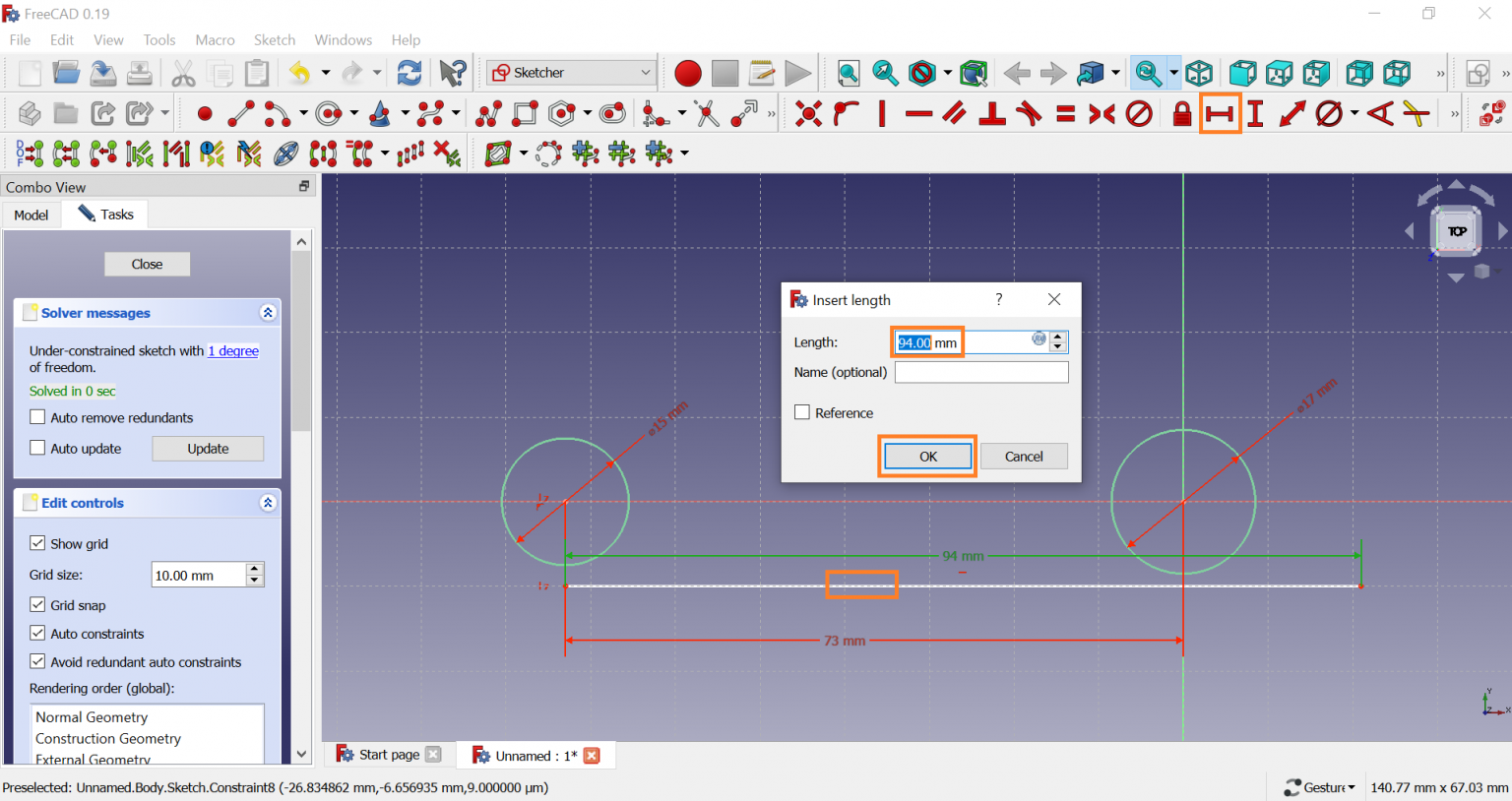Open the 1 degree link
This screenshot has height=801, width=1512.
pos(233,351)
